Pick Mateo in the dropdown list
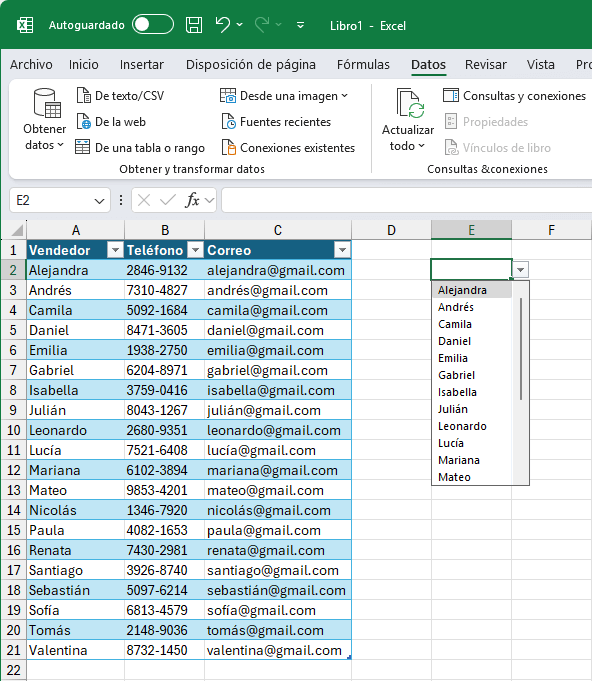Screen dimensions: 592x681 (472, 477)
